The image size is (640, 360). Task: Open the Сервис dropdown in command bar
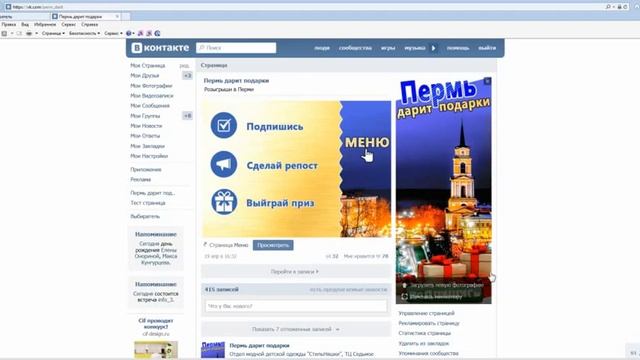113,33
